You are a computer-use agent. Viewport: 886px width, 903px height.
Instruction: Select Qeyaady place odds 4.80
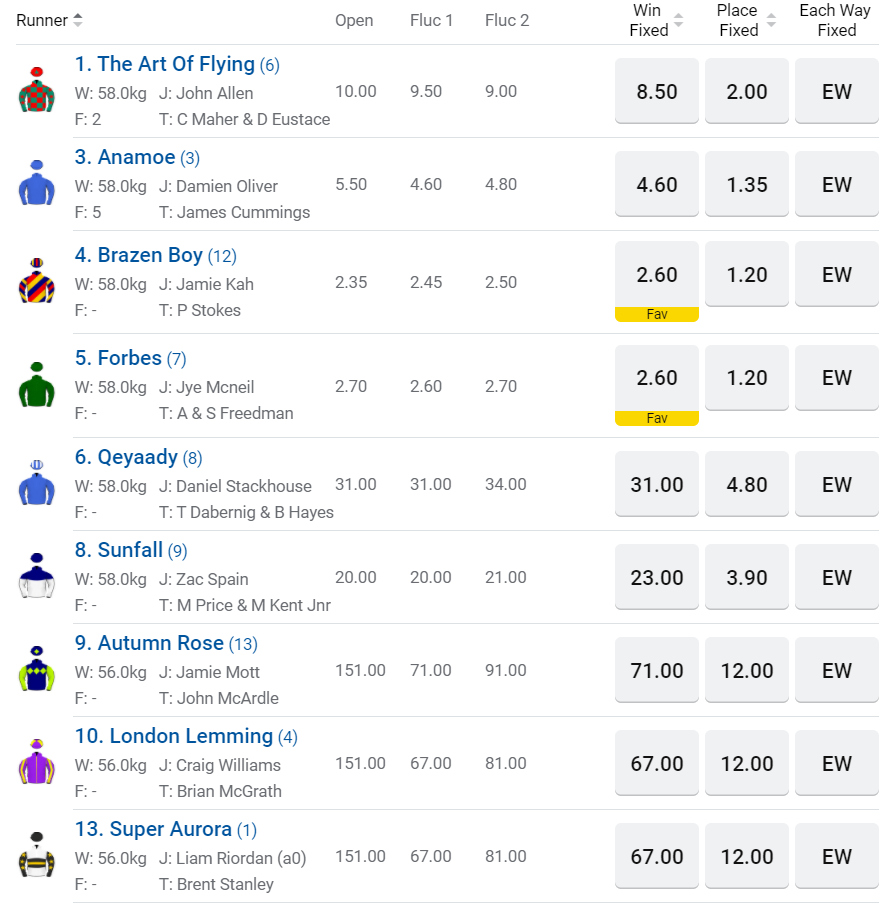click(x=747, y=485)
